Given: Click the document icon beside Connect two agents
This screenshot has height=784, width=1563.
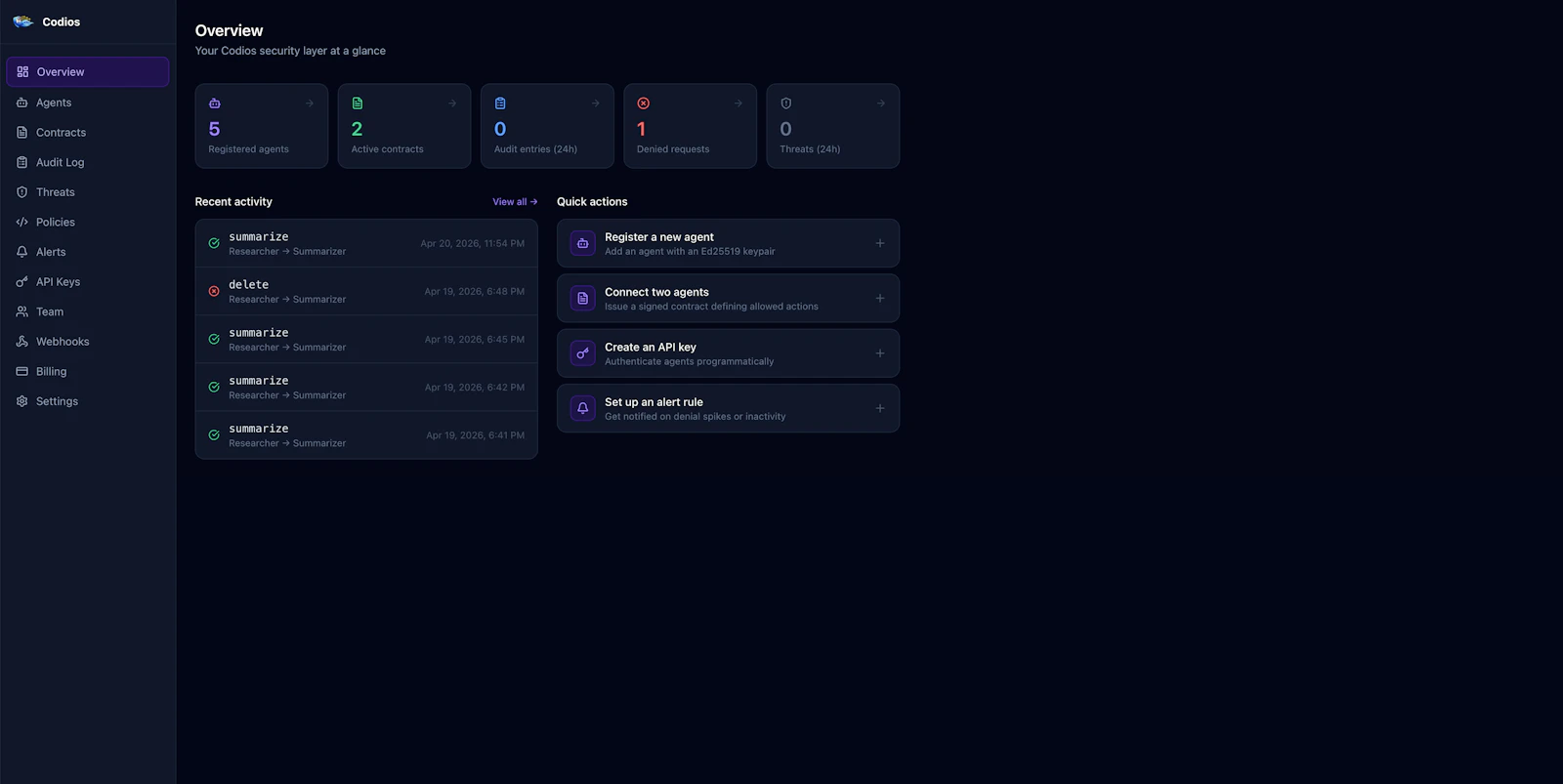Looking at the screenshot, I should pos(582,299).
